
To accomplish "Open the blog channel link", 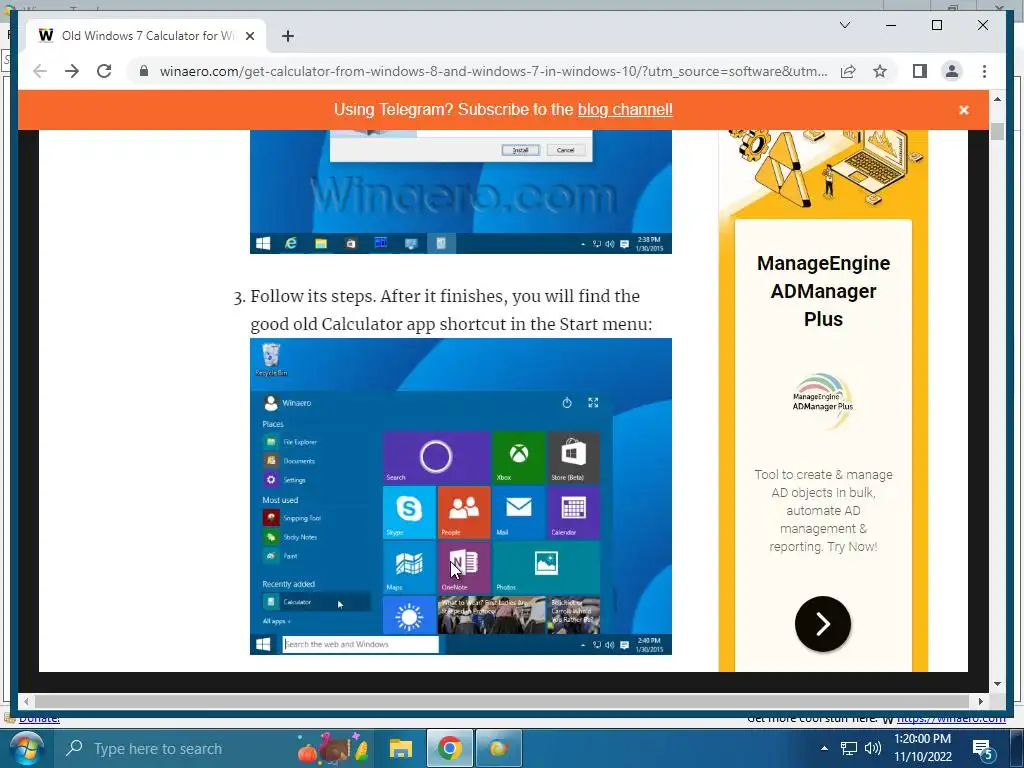I will click(625, 110).
